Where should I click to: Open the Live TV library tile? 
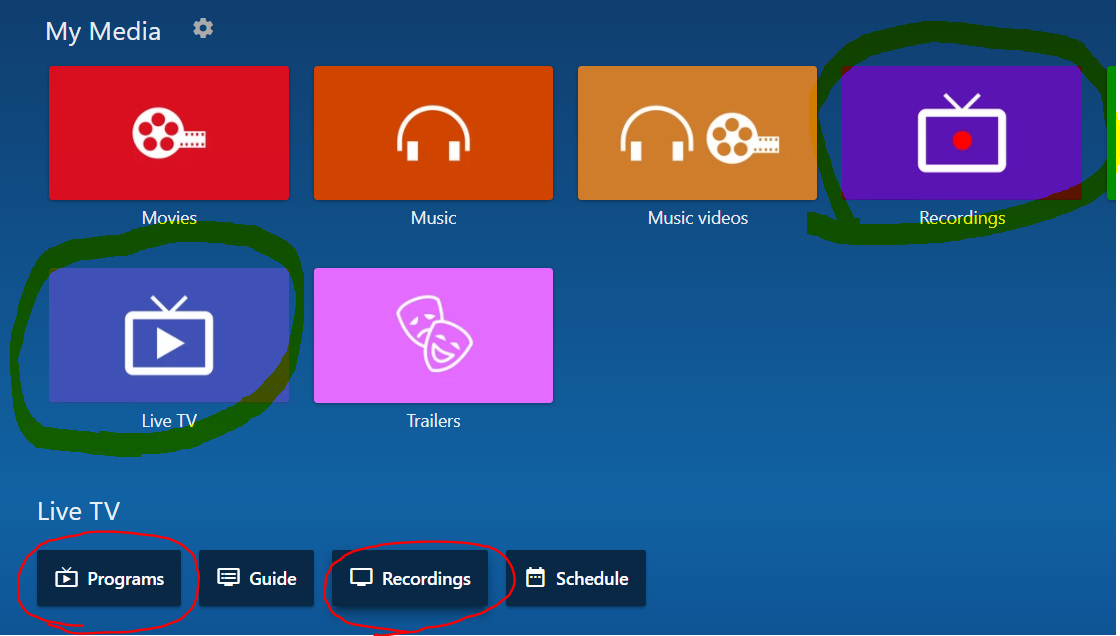coord(169,335)
